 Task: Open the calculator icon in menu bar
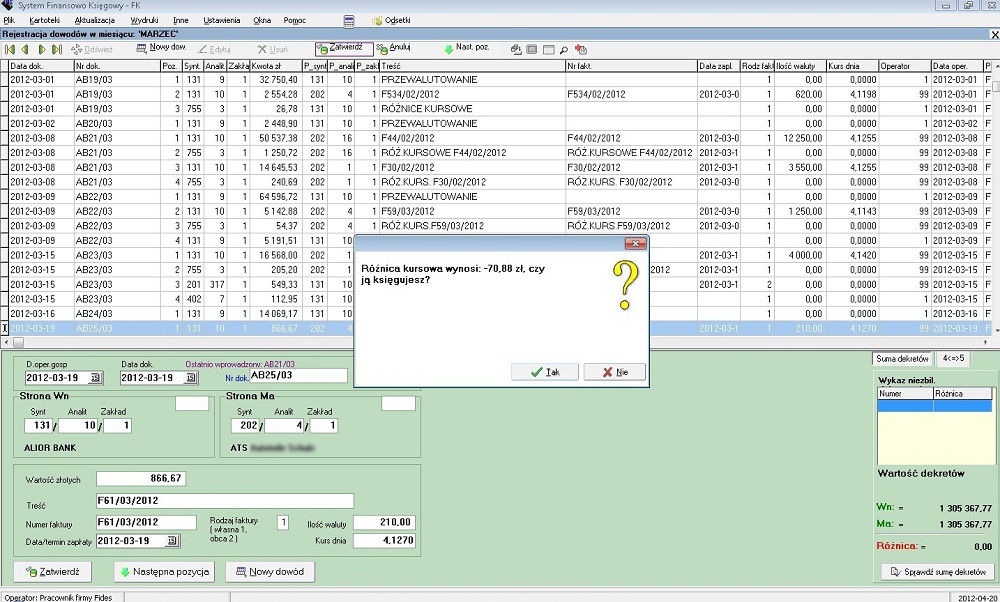[349, 21]
